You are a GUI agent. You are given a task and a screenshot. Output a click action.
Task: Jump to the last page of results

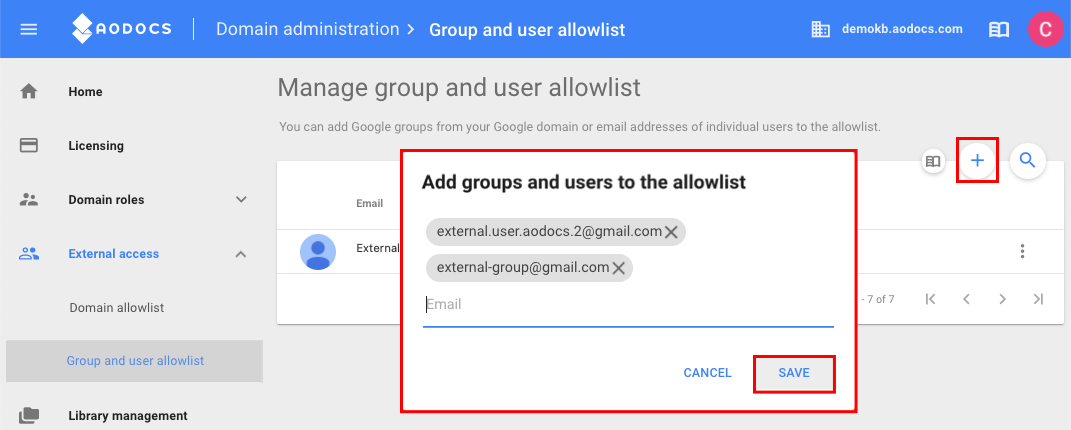(1038, 299)
